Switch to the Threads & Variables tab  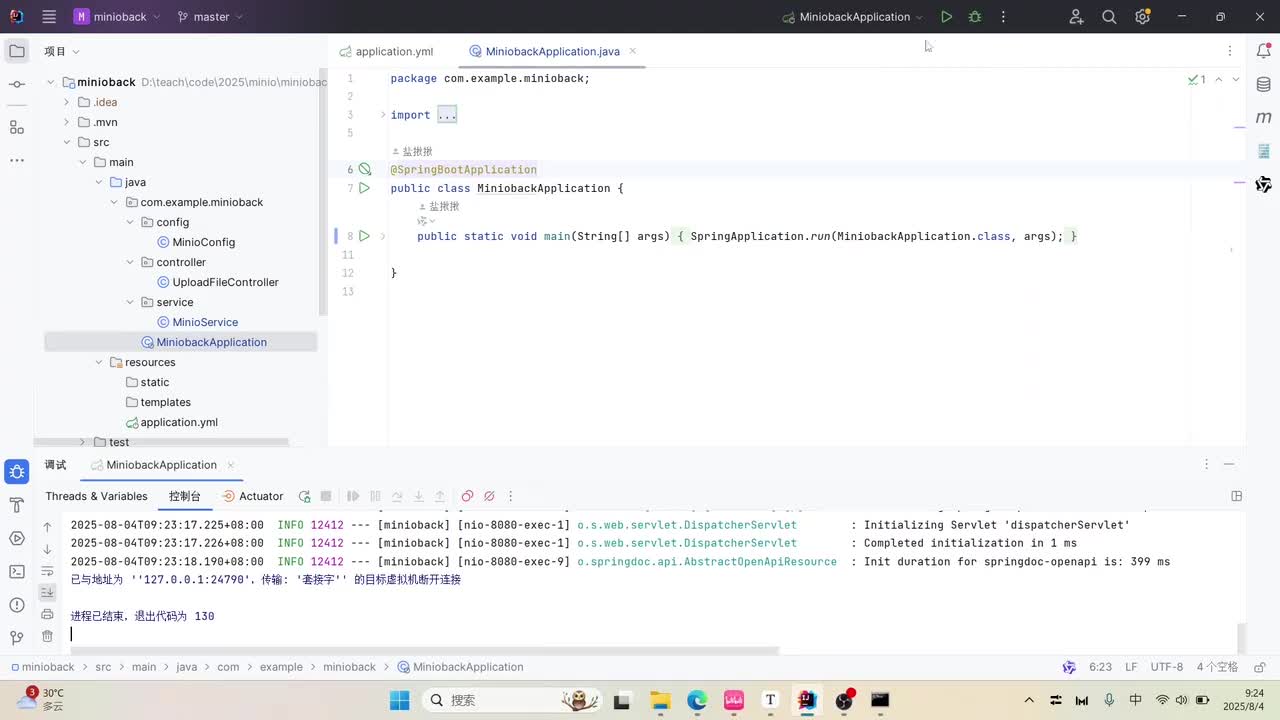coord(96,496)
